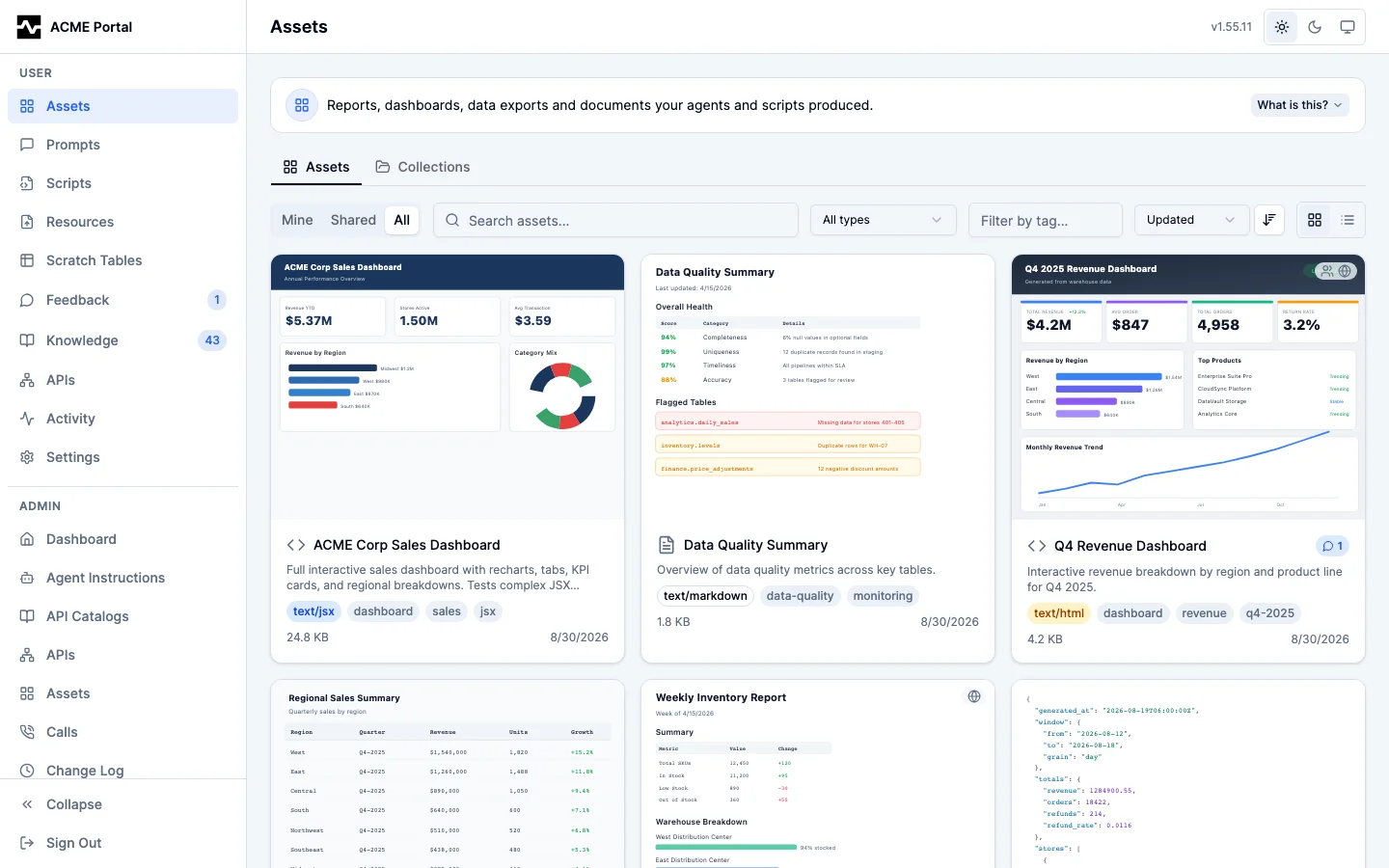This screenshot has width=1389, height=868.
Task: Click the Search assets field
Action: click(615, 220)
